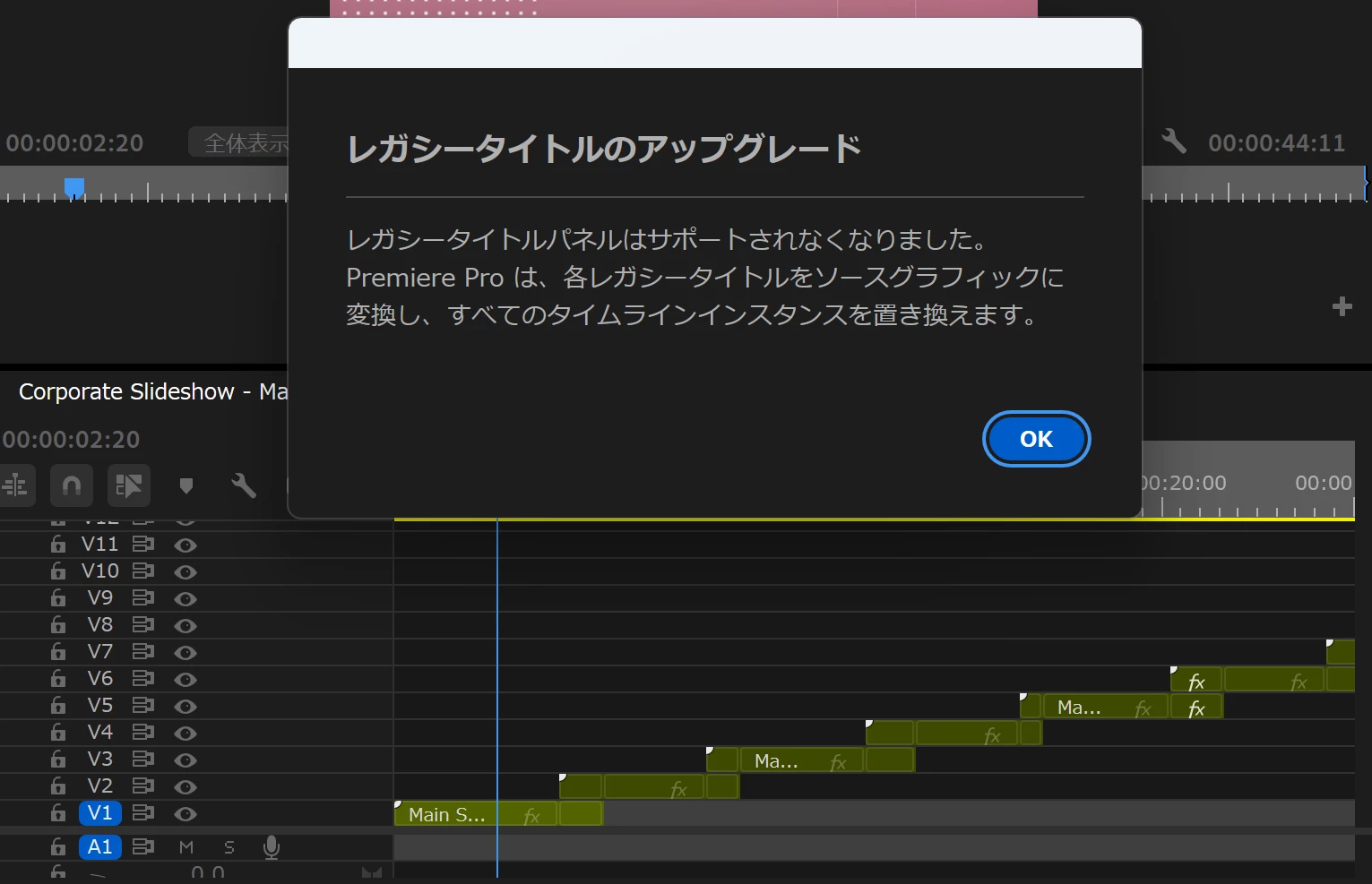Lock track V9 with its padlock
This screenshot has height=884, width=1372.
tap(58, 597)
